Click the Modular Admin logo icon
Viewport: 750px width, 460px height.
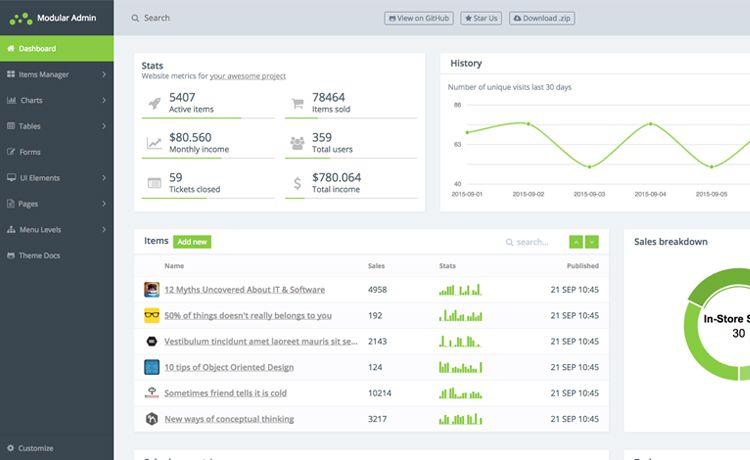tap(21, 19)
